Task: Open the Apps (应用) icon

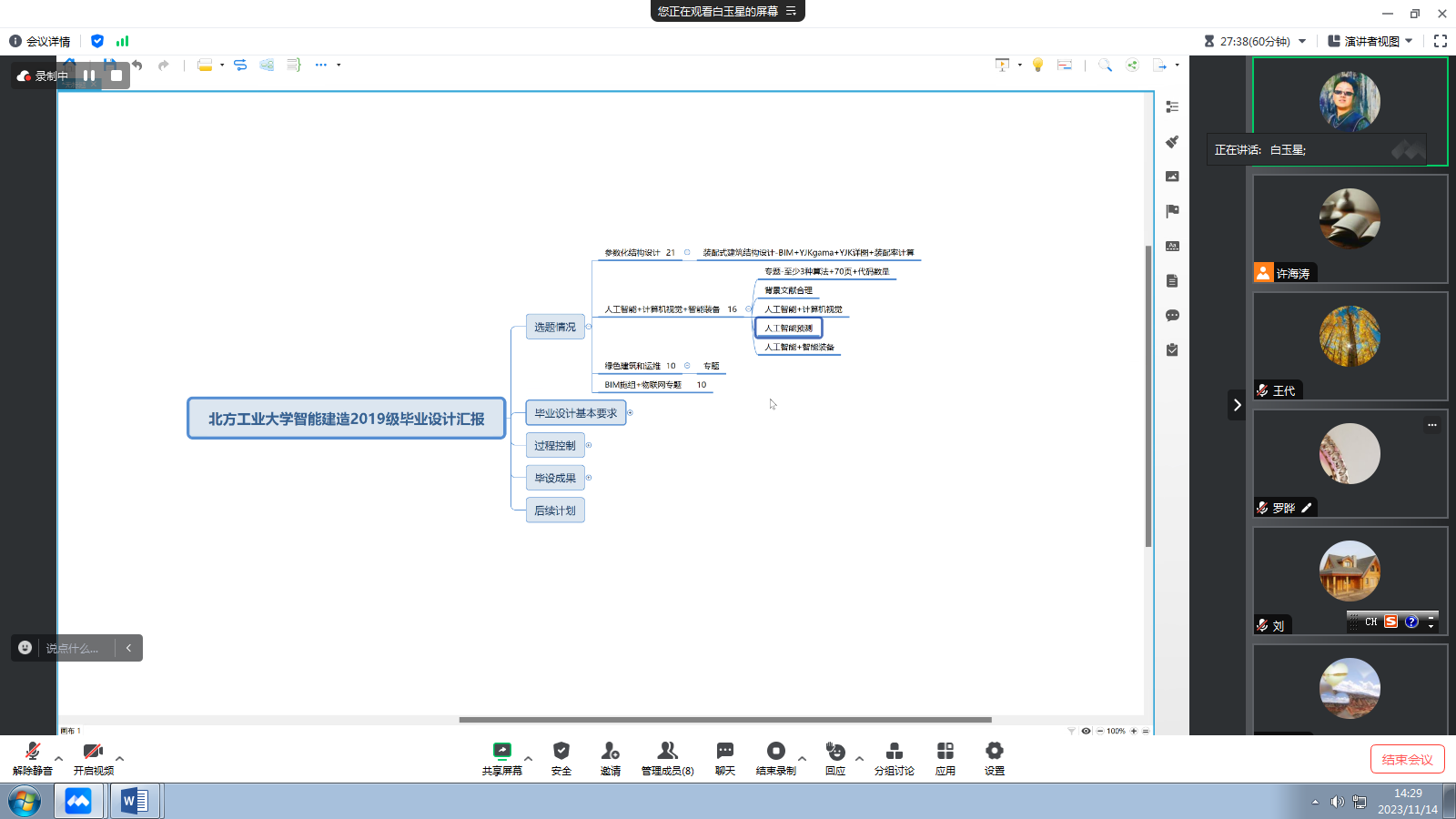Action: click(x=945, y=752)
